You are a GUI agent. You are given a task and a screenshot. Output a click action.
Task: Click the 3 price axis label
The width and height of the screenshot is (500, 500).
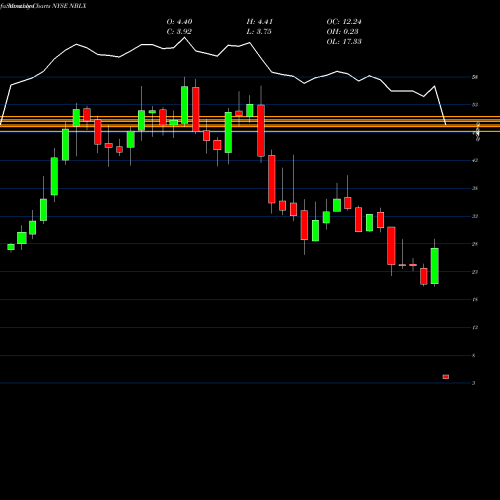(474, 383)
